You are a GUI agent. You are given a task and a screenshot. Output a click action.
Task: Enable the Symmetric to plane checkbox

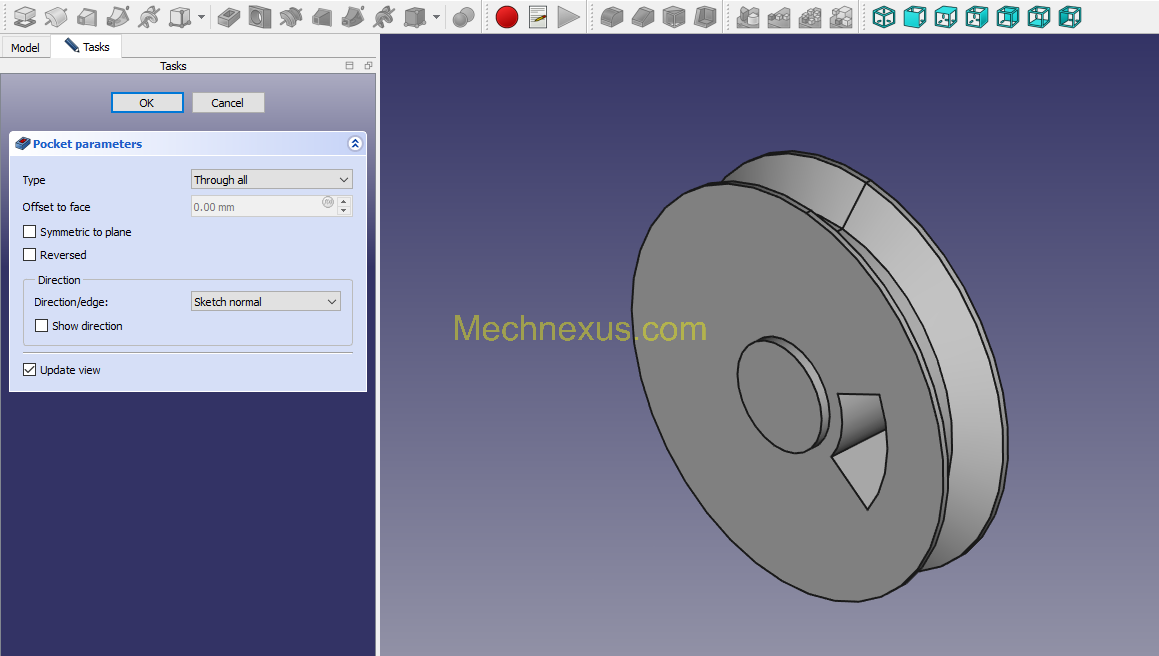click(30, 231)
